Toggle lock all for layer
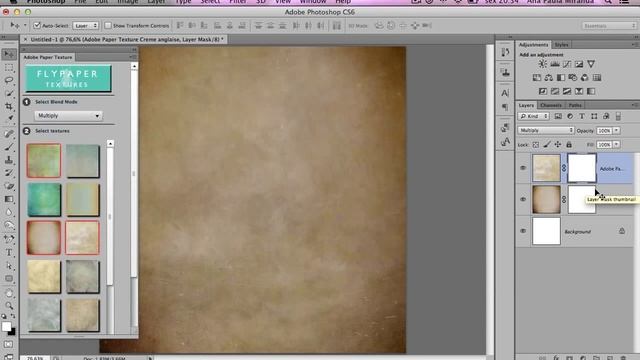The width and height of the screenshot is (640, 360). tap(569, 144)
